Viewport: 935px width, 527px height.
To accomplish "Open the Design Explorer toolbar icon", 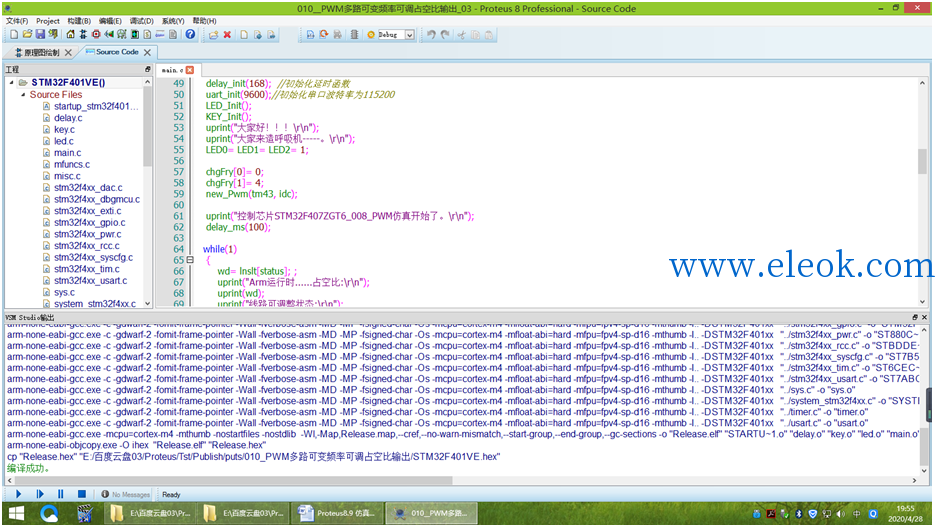I will 135,35.
